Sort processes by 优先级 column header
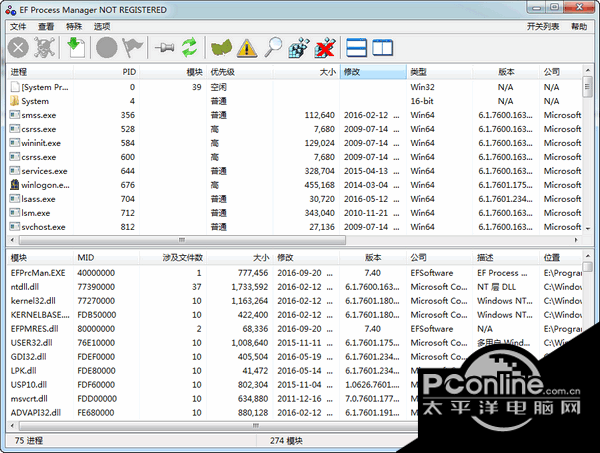The height and width of the screenshot is (453, 600). click(240, 72)
